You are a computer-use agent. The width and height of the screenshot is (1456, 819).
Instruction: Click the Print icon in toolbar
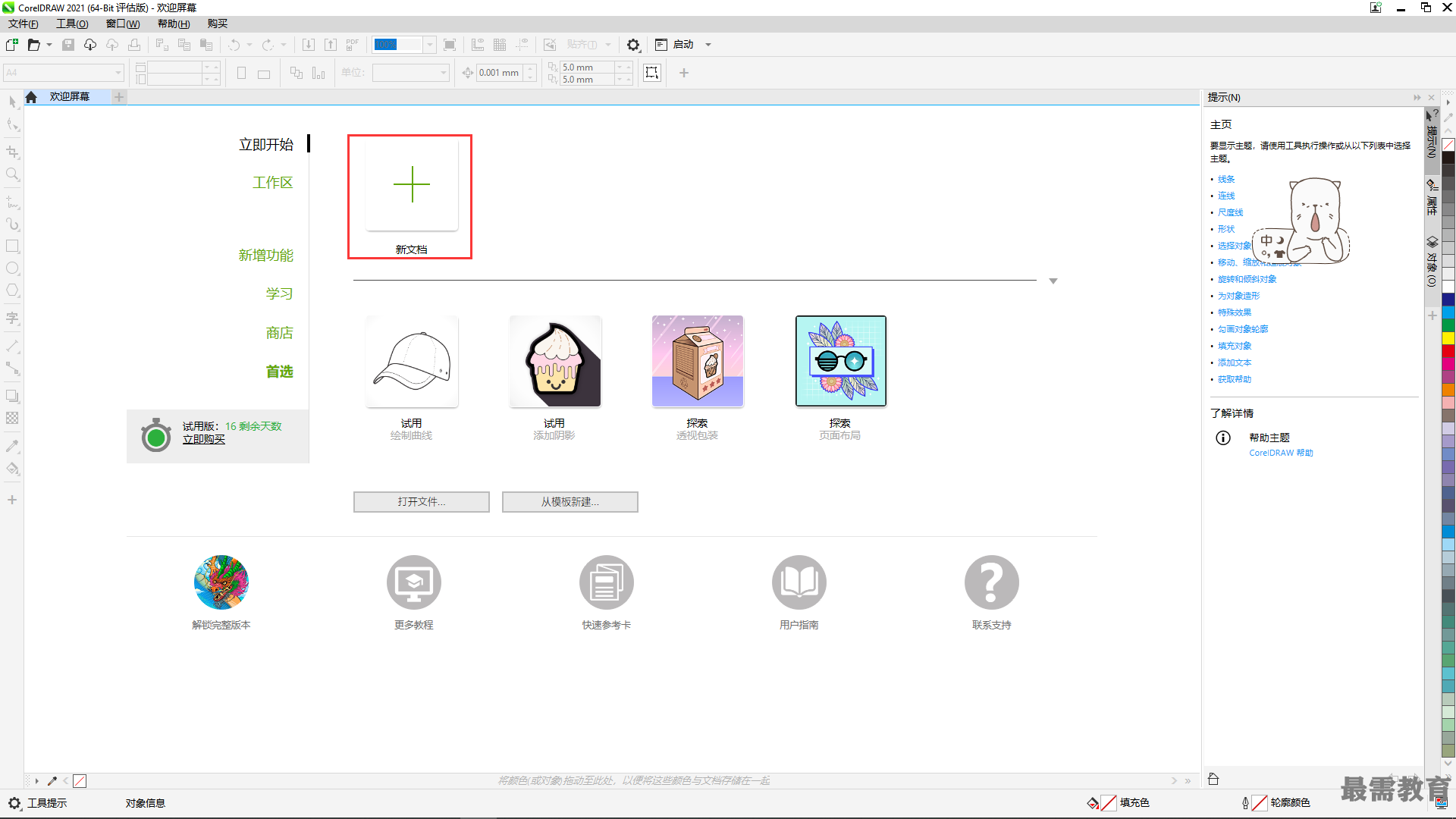tap(134, 45)
